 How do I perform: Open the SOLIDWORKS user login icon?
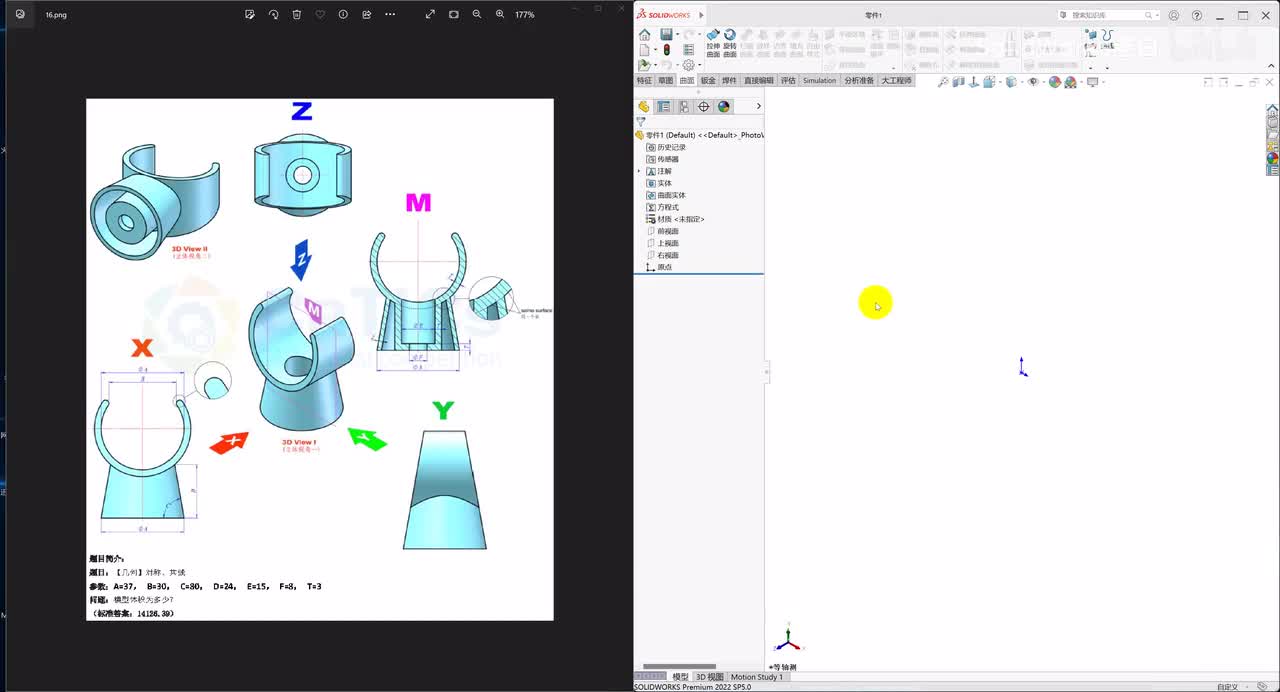tap(1174, 15)
